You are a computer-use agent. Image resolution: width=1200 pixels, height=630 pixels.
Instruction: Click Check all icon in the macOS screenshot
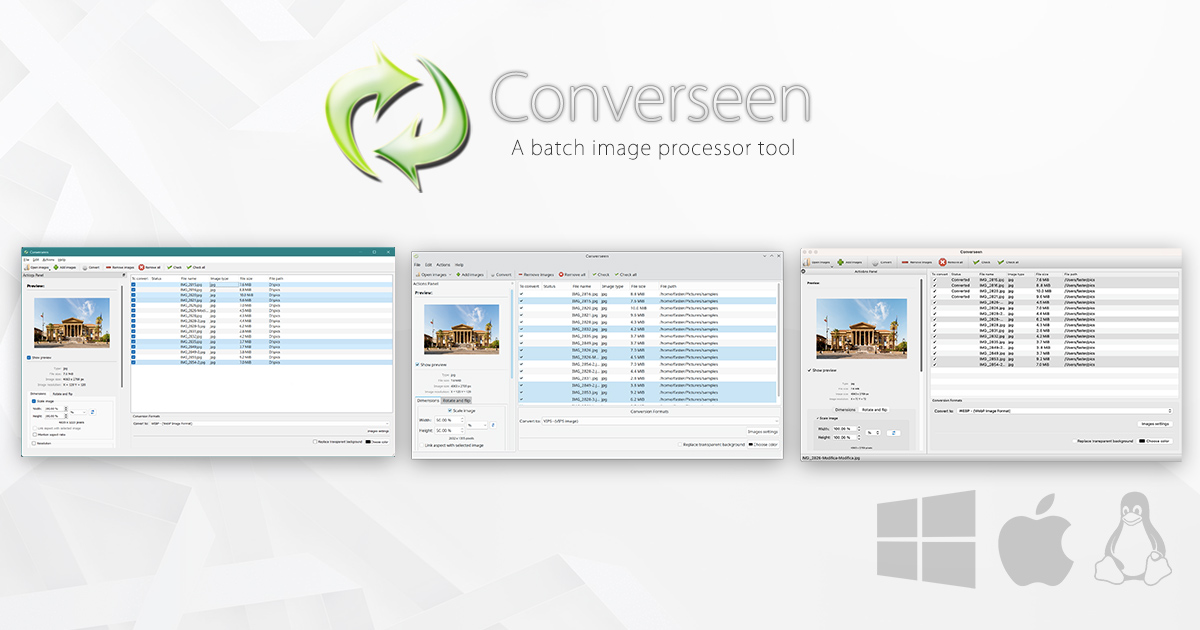tap(1000, 262)
